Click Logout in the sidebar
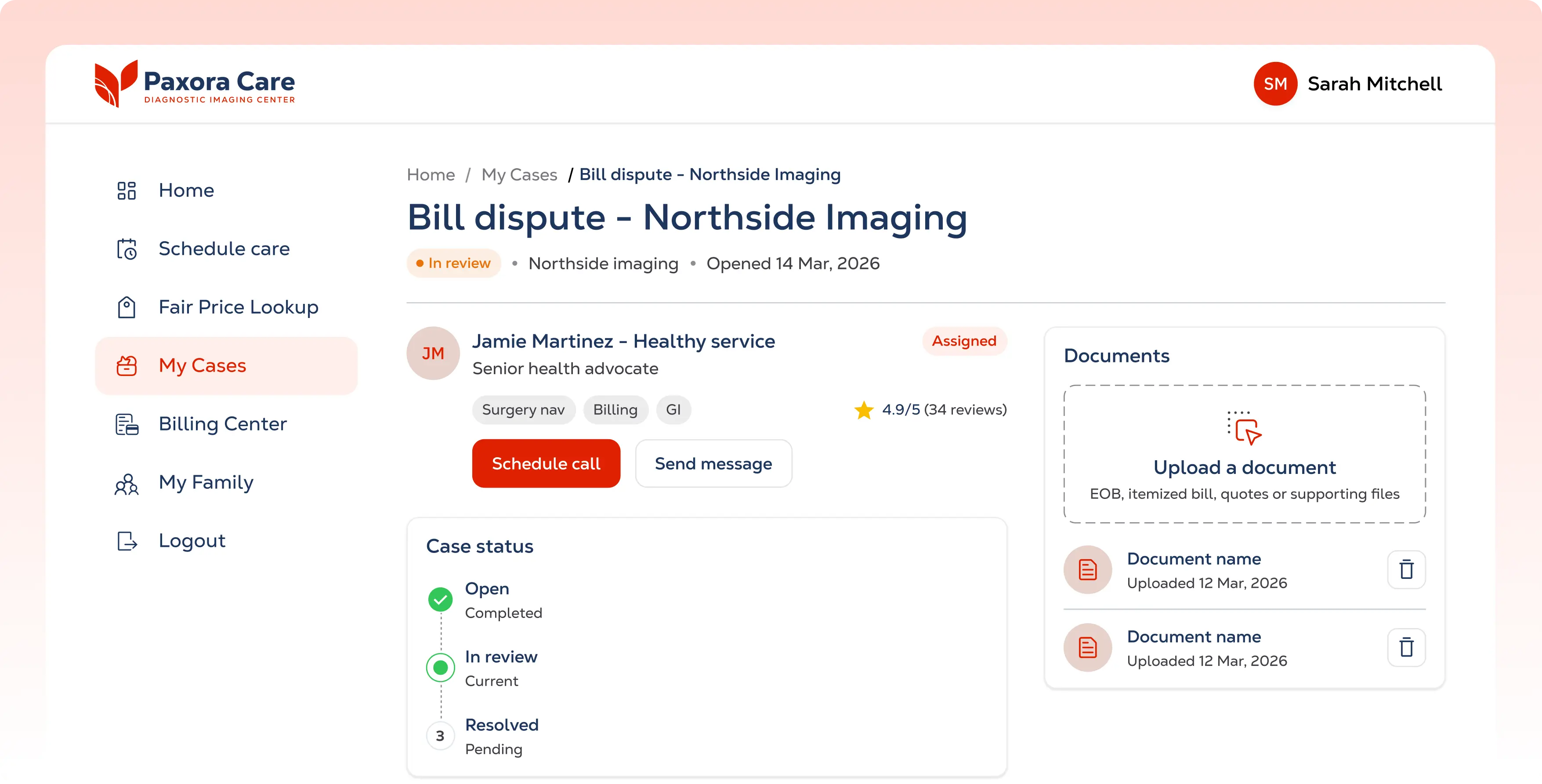Screen dimensions: 1542x784 (226, 541)
